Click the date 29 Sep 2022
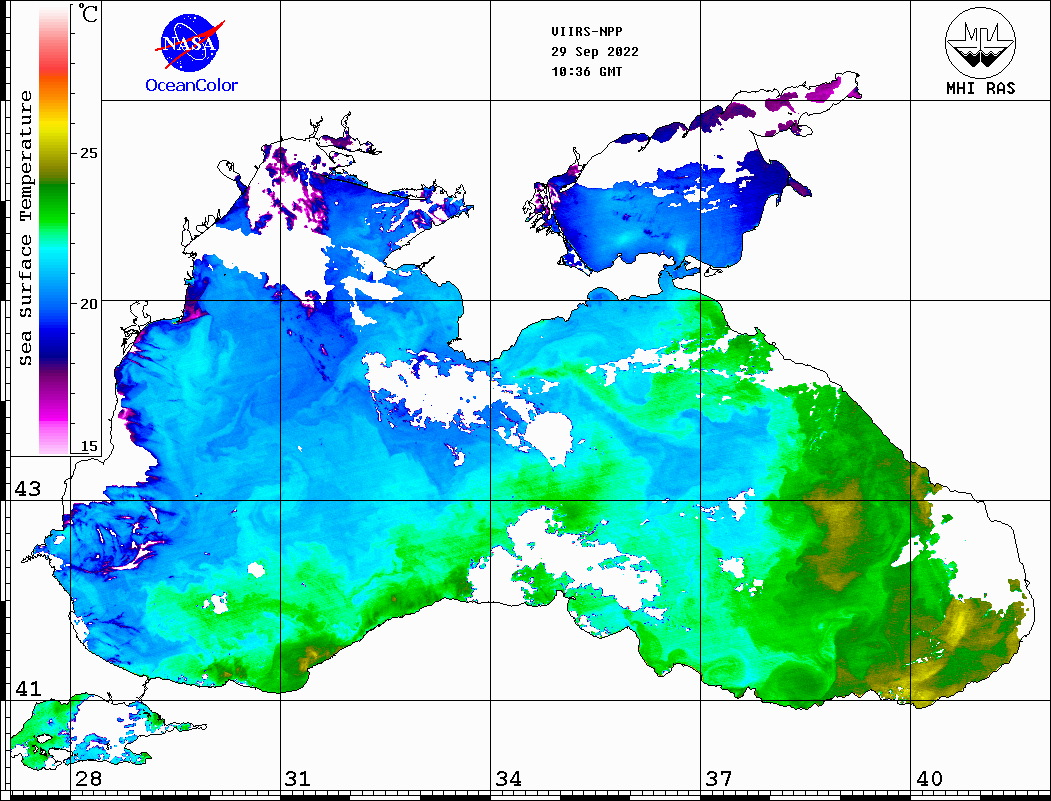 (595, 52)
